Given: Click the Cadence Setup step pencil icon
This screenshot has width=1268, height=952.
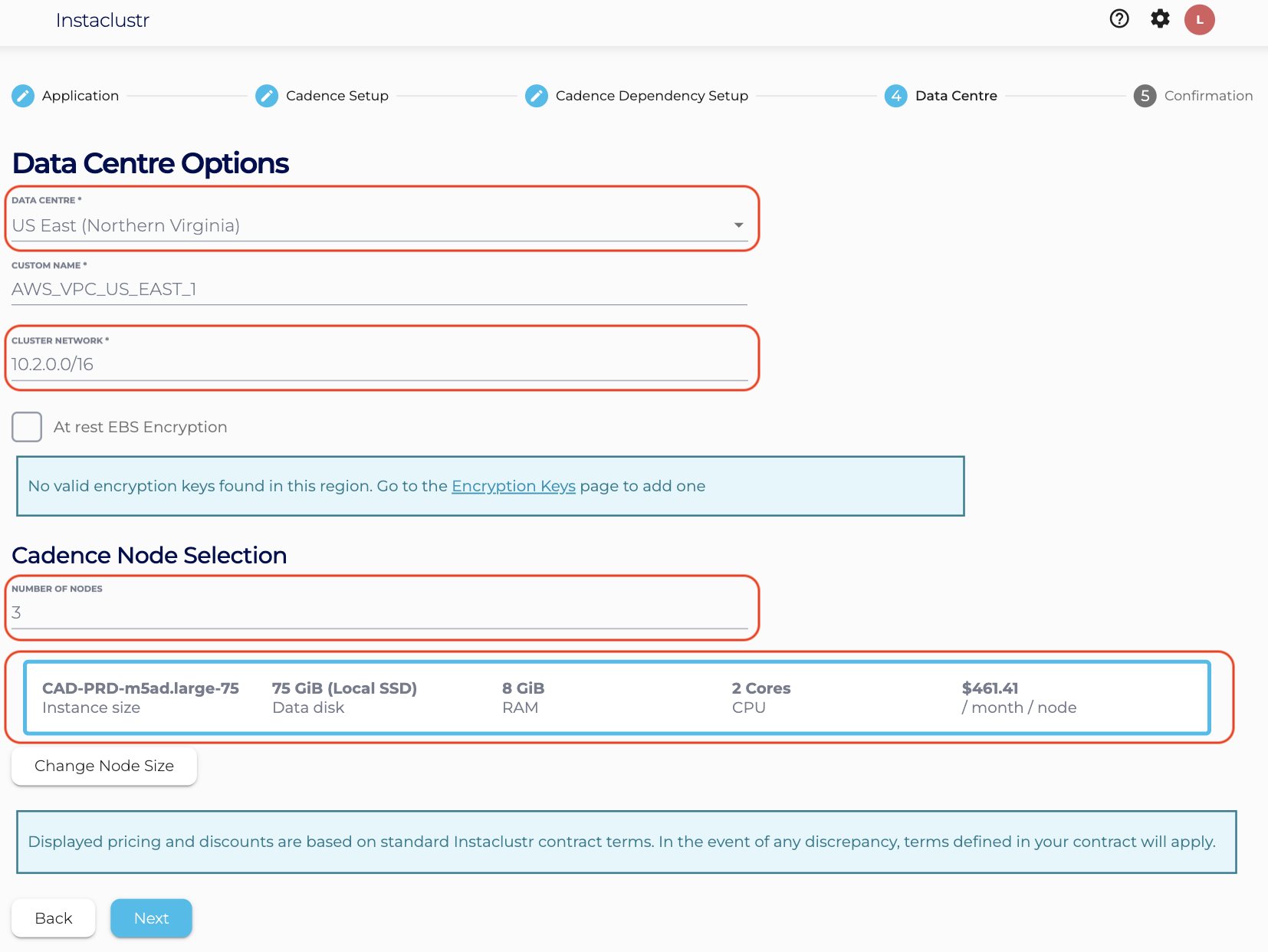Looking at the screenshot, I should pos(267,96).
